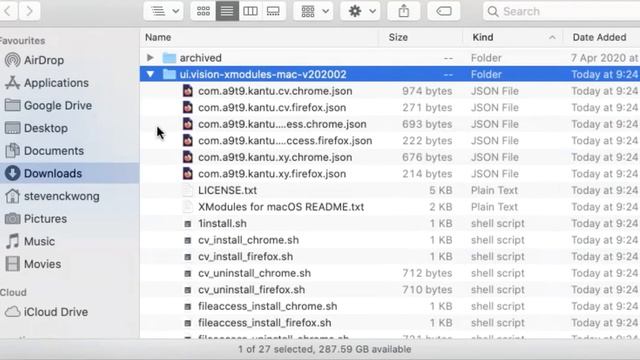This screenshot has height=360, width=640.
Task: Click the Edit Tags icon
Action: [444, 11]
